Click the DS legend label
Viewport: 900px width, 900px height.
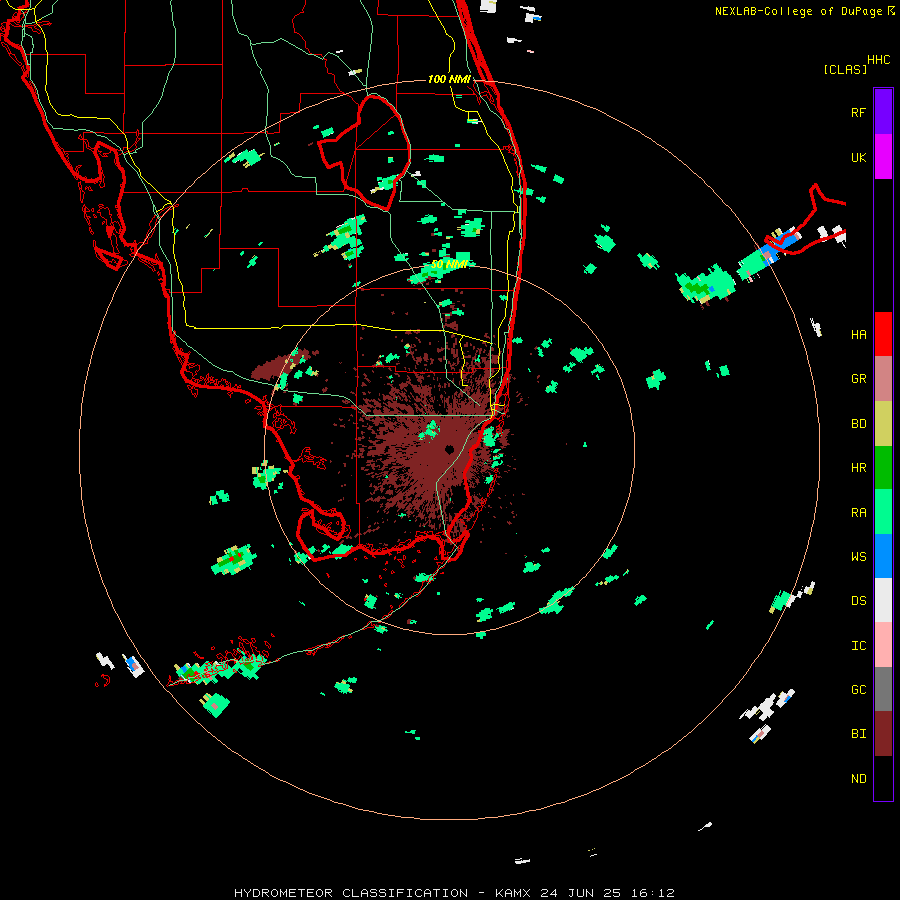pos(858,601)
